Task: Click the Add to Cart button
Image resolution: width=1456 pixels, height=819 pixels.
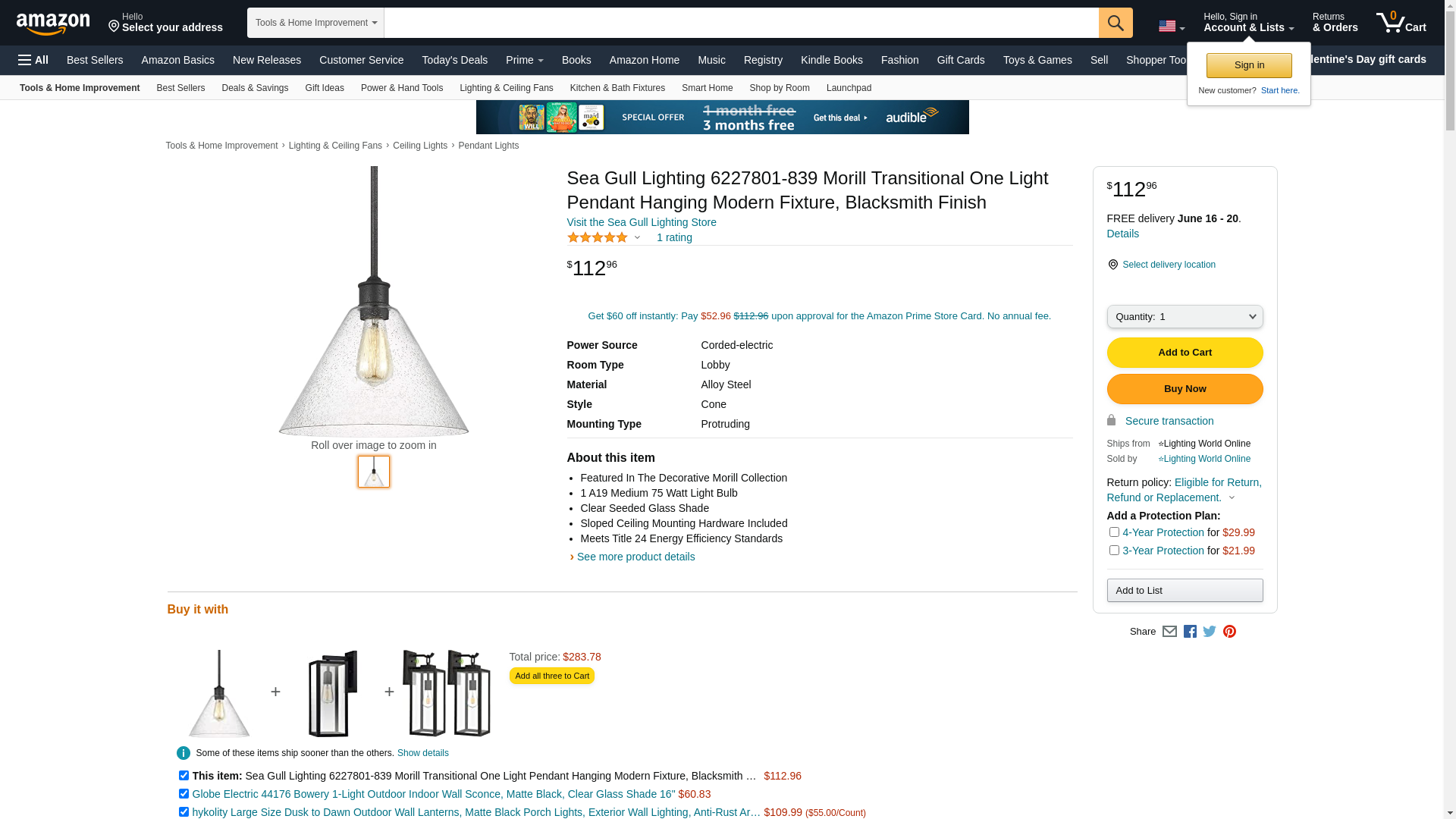Action: point(1185,353)
